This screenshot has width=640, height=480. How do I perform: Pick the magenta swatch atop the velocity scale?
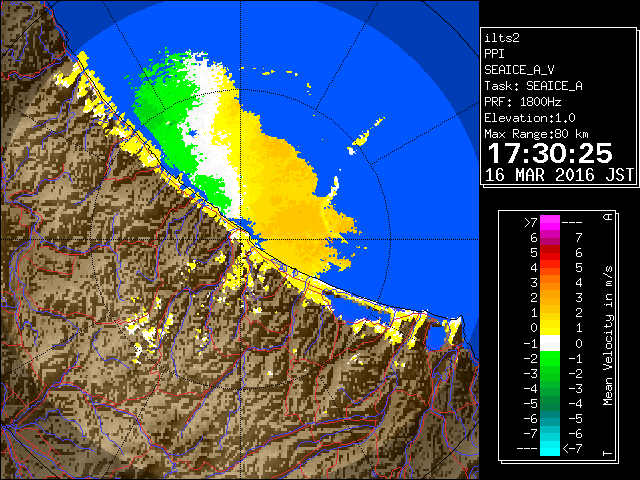pyautogui.click(x=550, y=222)
